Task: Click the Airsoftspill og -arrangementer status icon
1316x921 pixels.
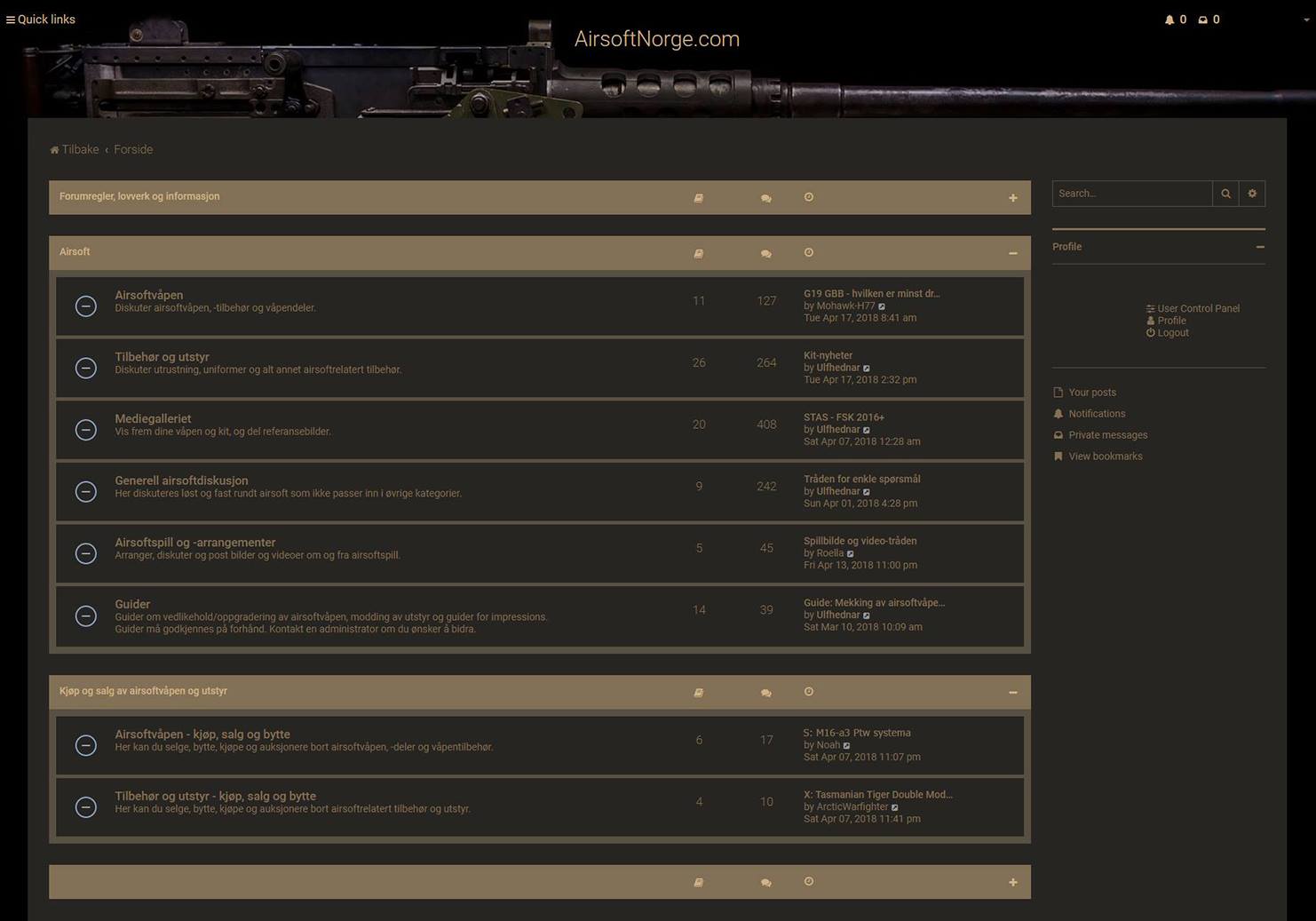Action: (86, 553)
